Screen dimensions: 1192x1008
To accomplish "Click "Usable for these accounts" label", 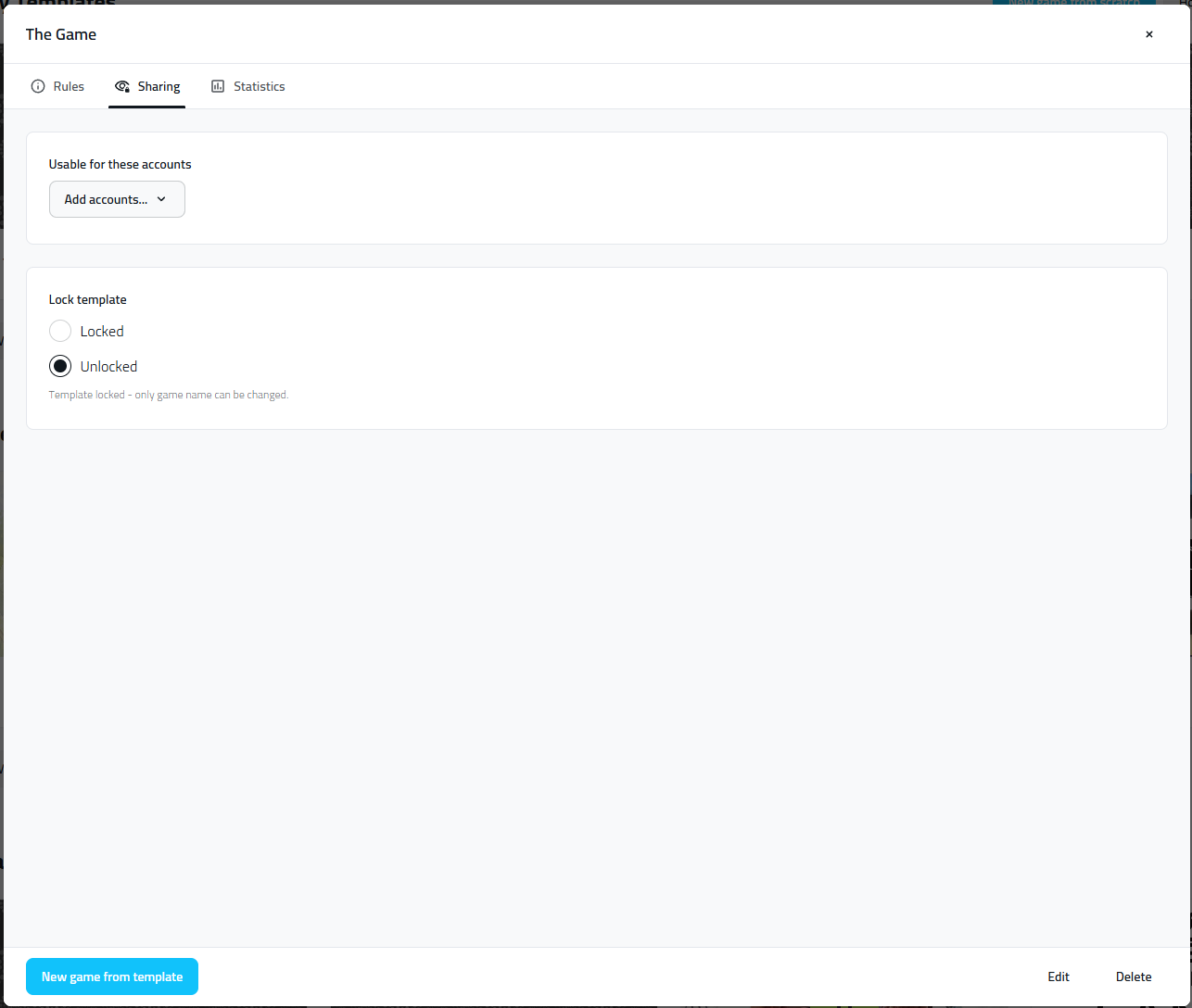I will click(x=120, y=164).
